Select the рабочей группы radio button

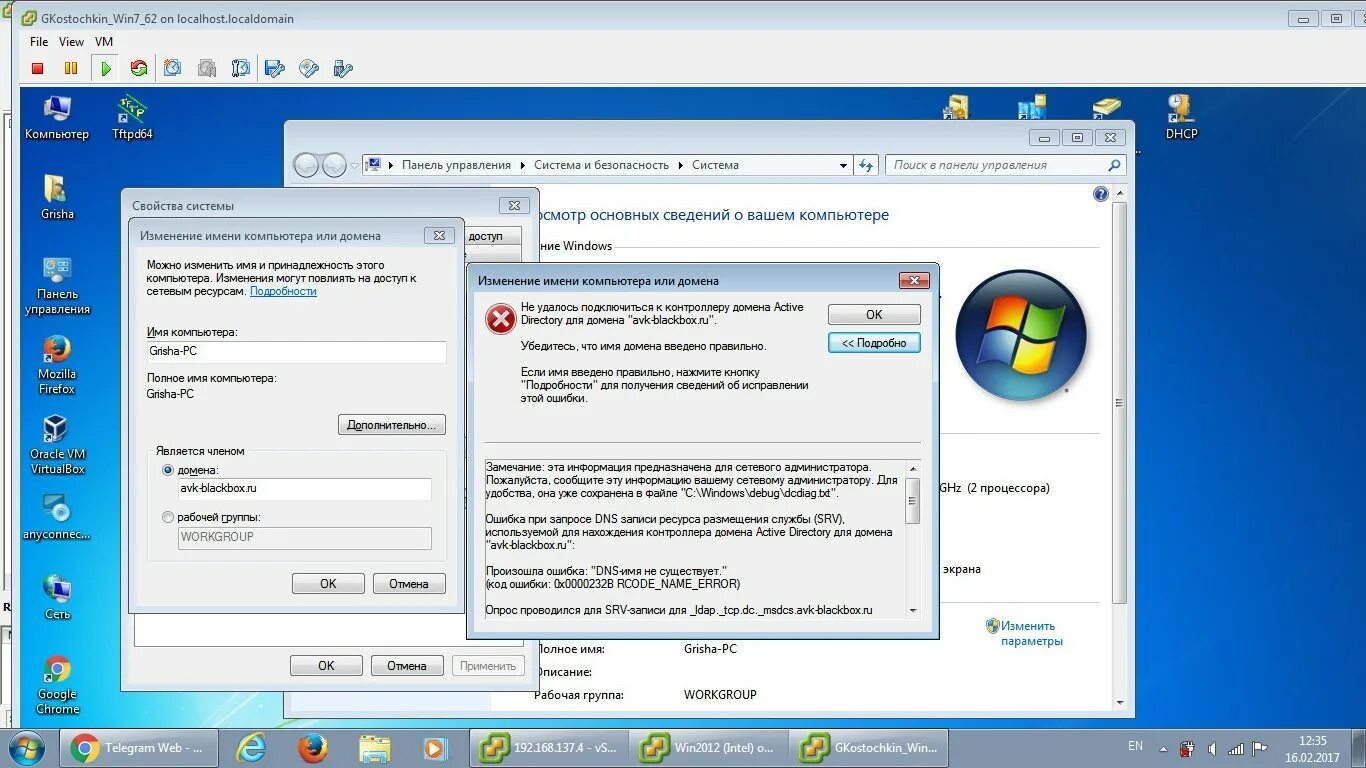click(168, 518)
